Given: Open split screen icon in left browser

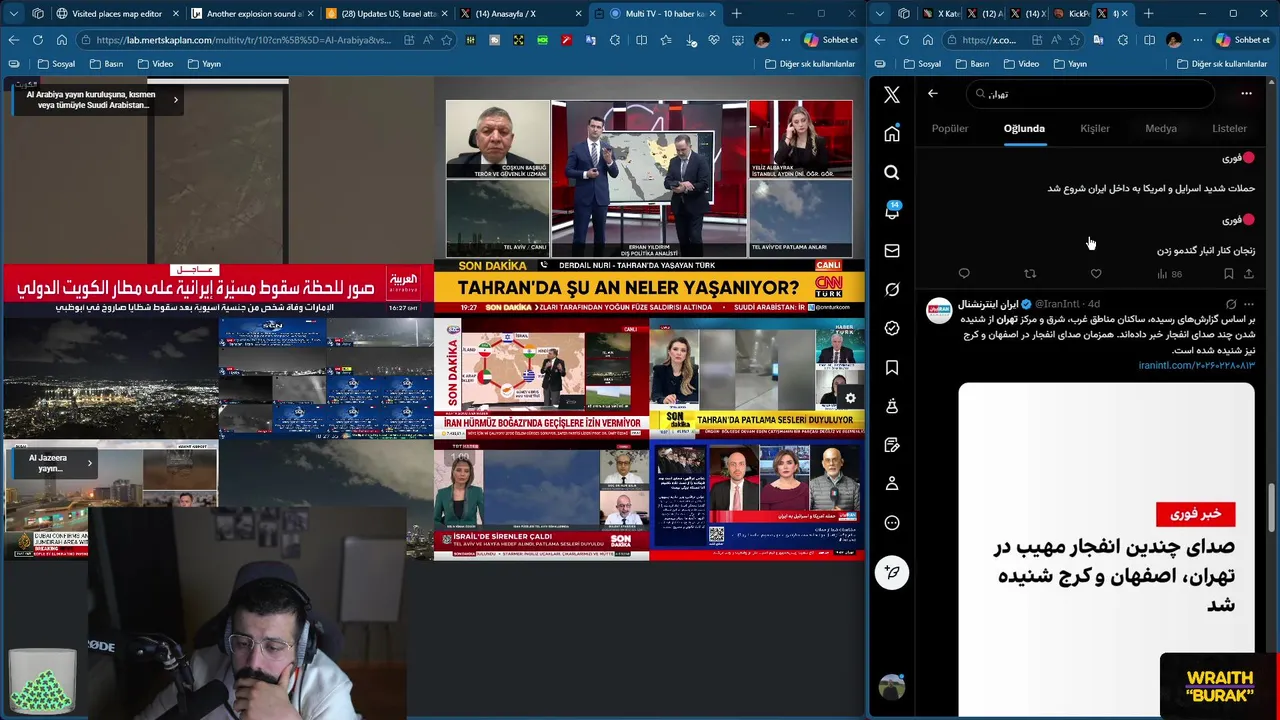Looking at the screenshot, I should [x=640, y=40].
